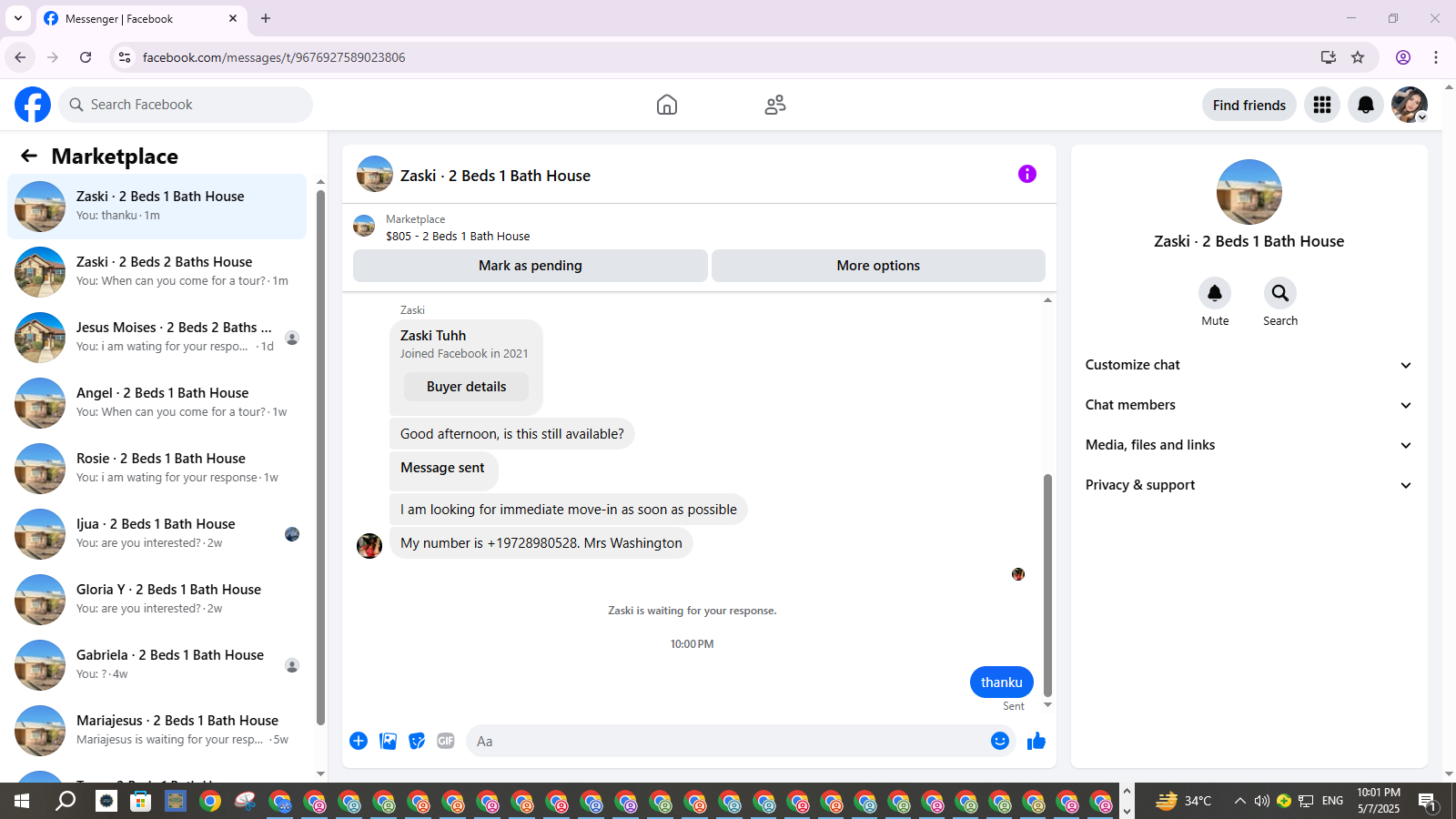
Task: Expand Customize chat section
Action: coord(1249,365)
